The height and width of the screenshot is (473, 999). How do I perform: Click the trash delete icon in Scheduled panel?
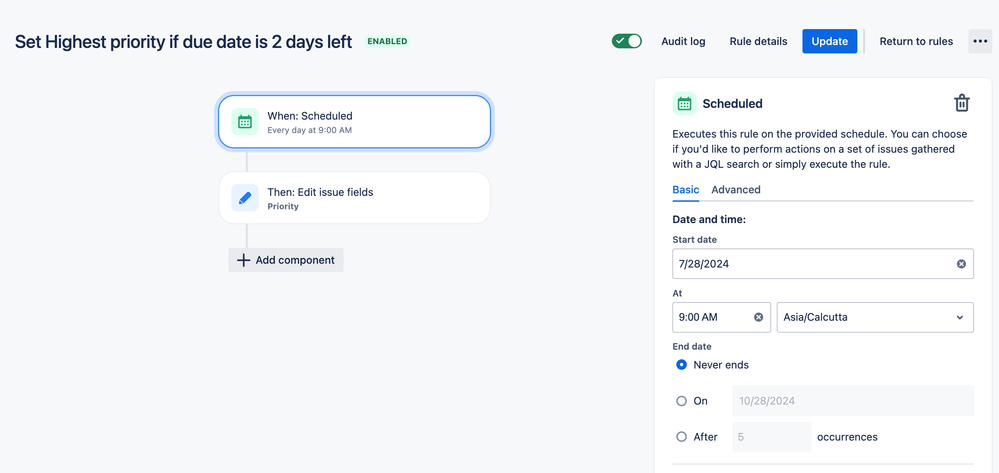click(961, 103)
